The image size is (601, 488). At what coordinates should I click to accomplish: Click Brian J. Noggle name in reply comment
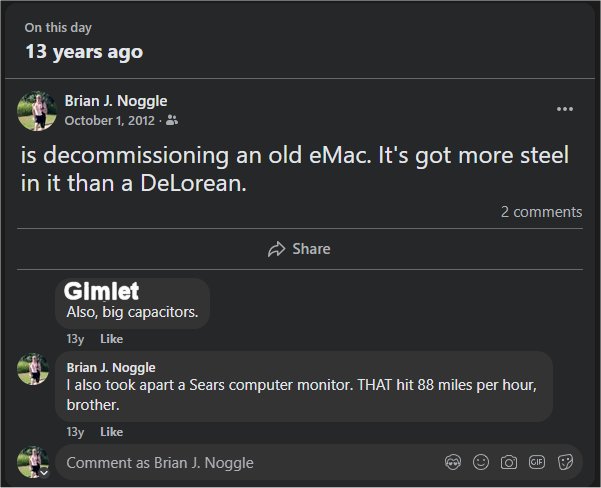[x=110, y=367]
